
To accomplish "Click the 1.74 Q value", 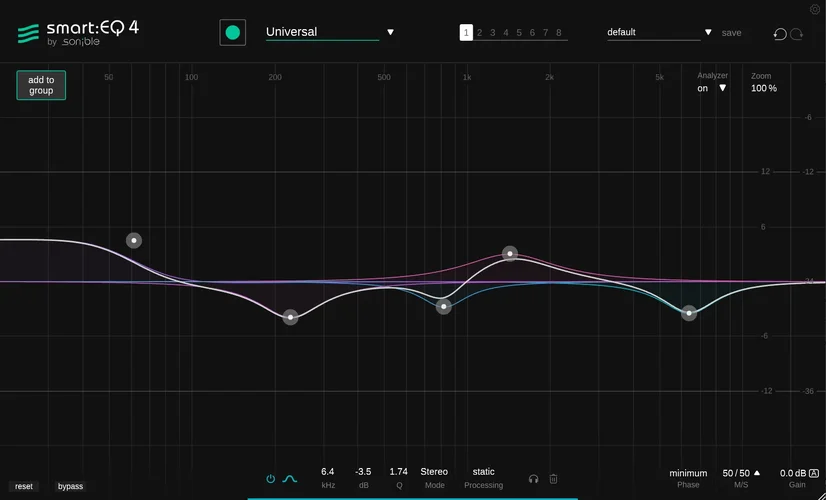I will [398, 472].
